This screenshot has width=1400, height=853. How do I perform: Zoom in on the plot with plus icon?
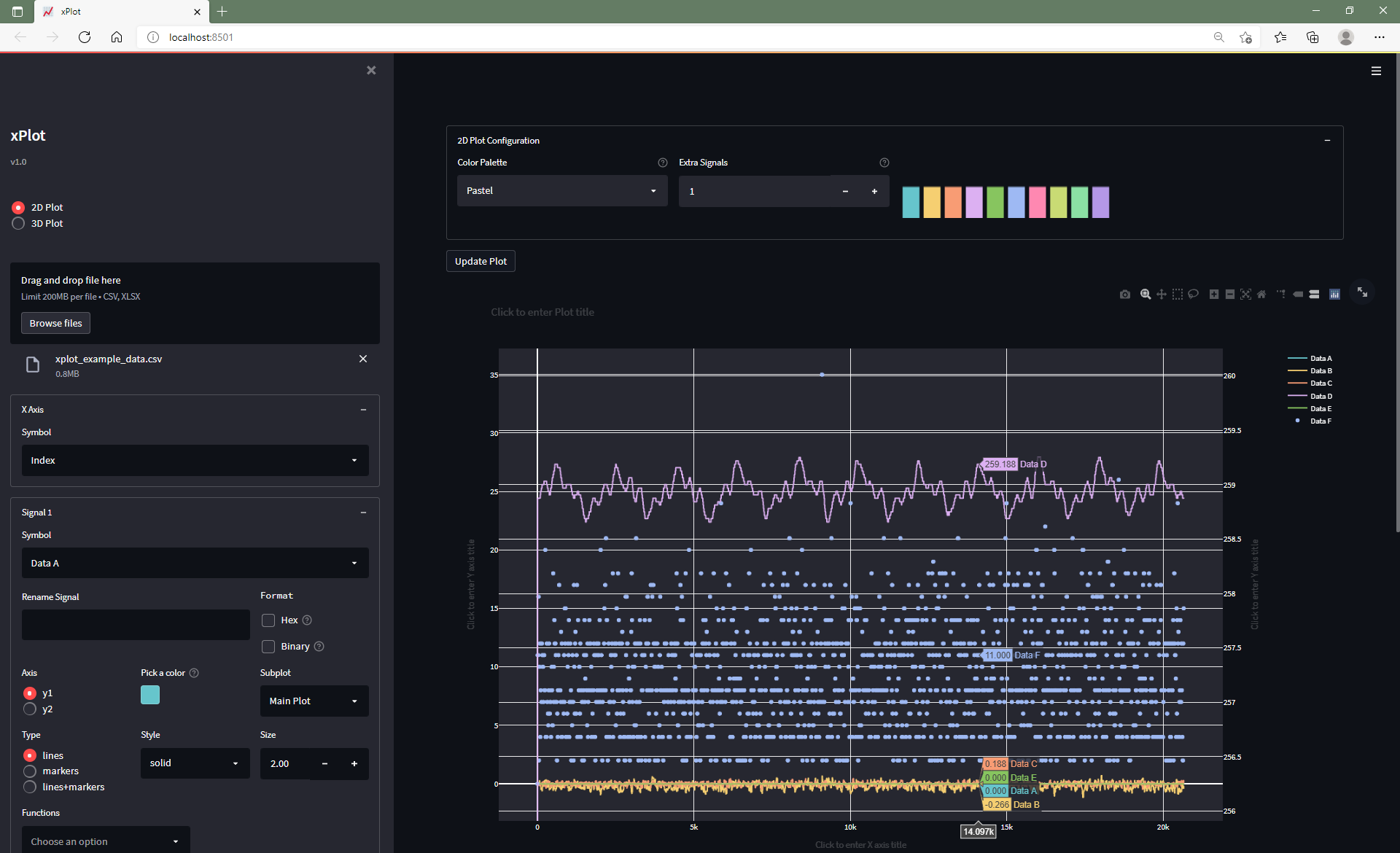(1214, 294)
